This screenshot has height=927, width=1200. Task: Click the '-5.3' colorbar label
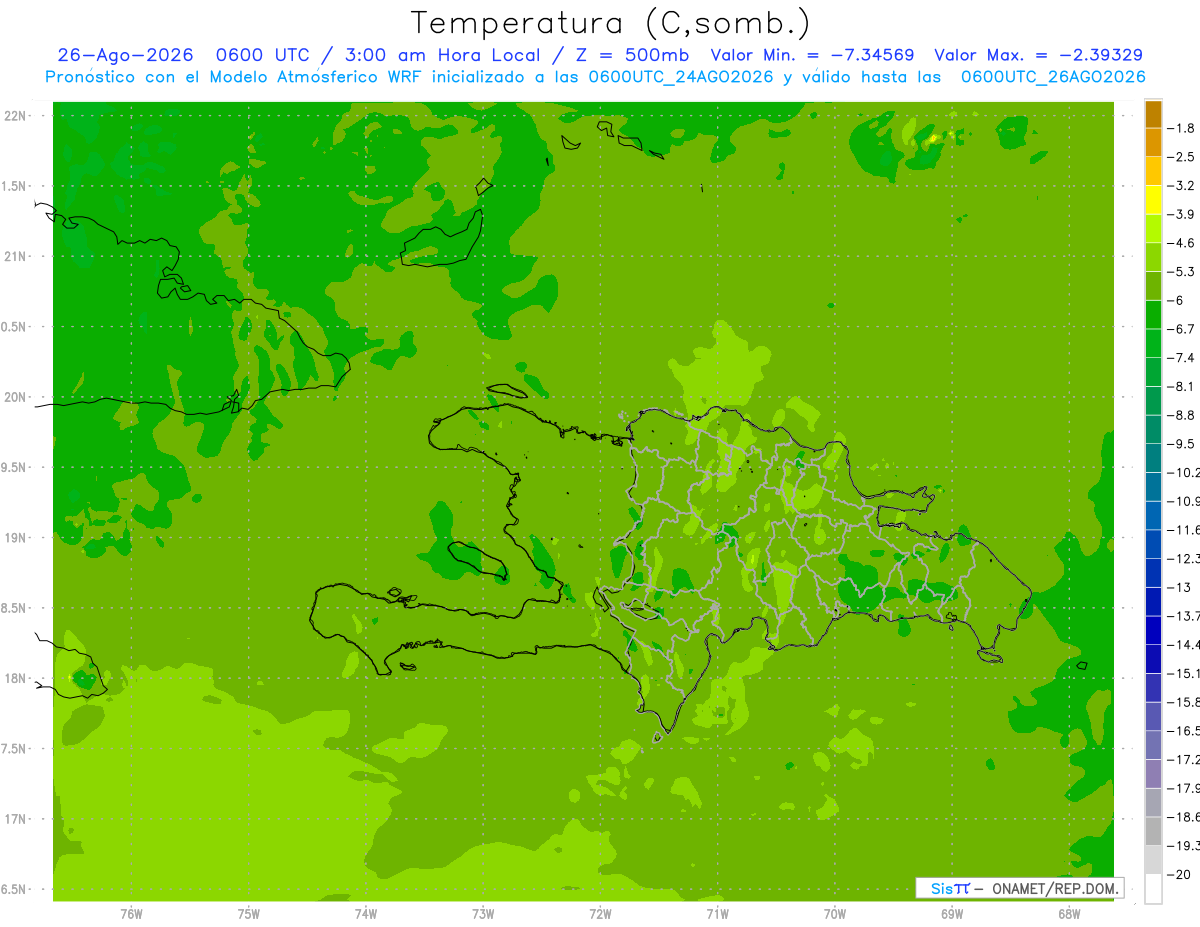[x=1181, y=272]
